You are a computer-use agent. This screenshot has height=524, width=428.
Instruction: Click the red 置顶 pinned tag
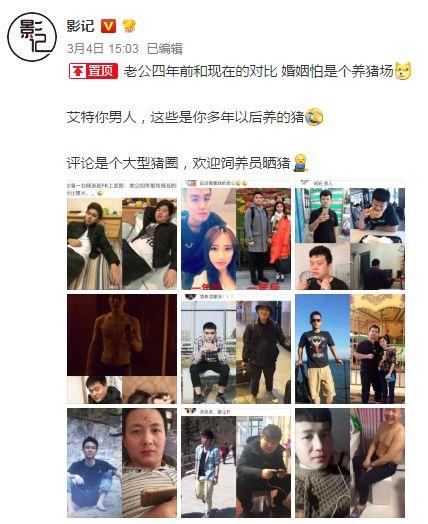click(94, 71)
